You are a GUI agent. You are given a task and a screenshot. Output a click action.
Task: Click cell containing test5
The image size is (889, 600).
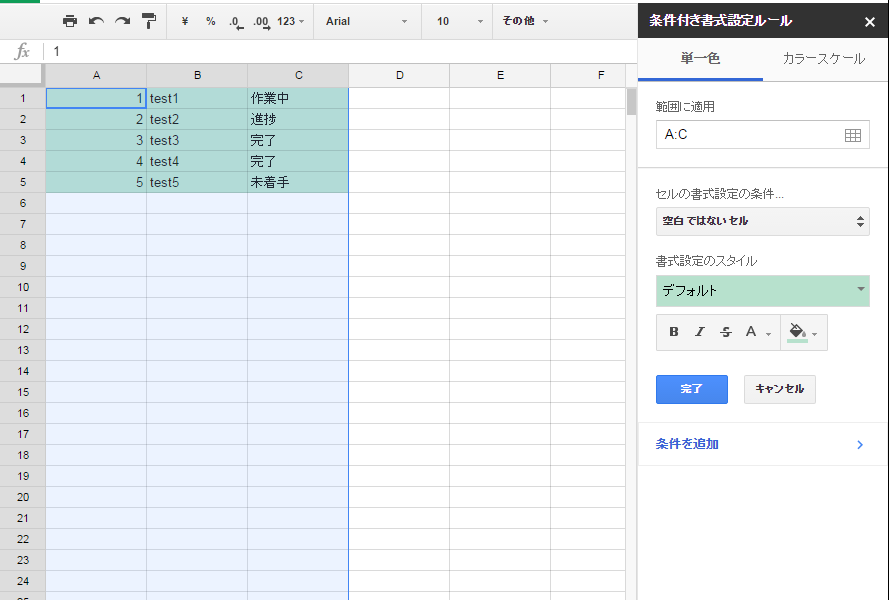[x=197, y=182]
